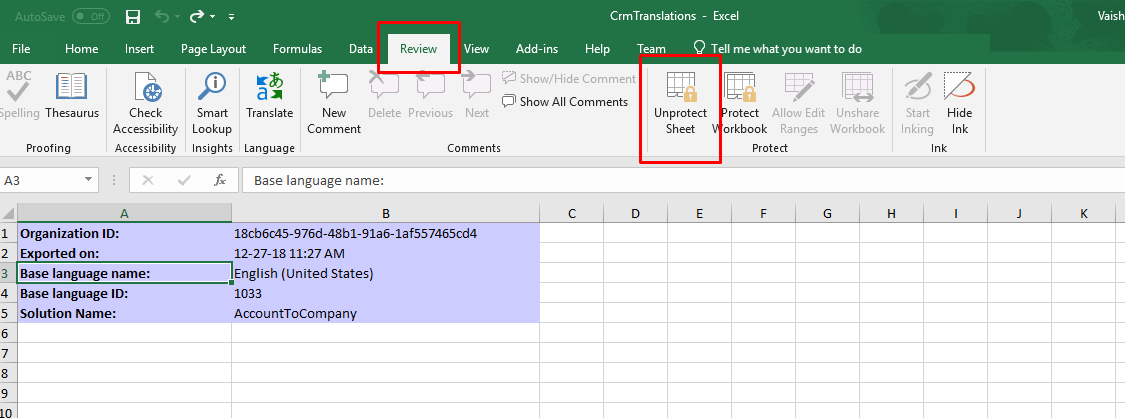The width and height of the screenshot is (1125, 418).
Task: Click cell 'Base language ID:'
Action: pyautogui.click(x=124, y=293)
